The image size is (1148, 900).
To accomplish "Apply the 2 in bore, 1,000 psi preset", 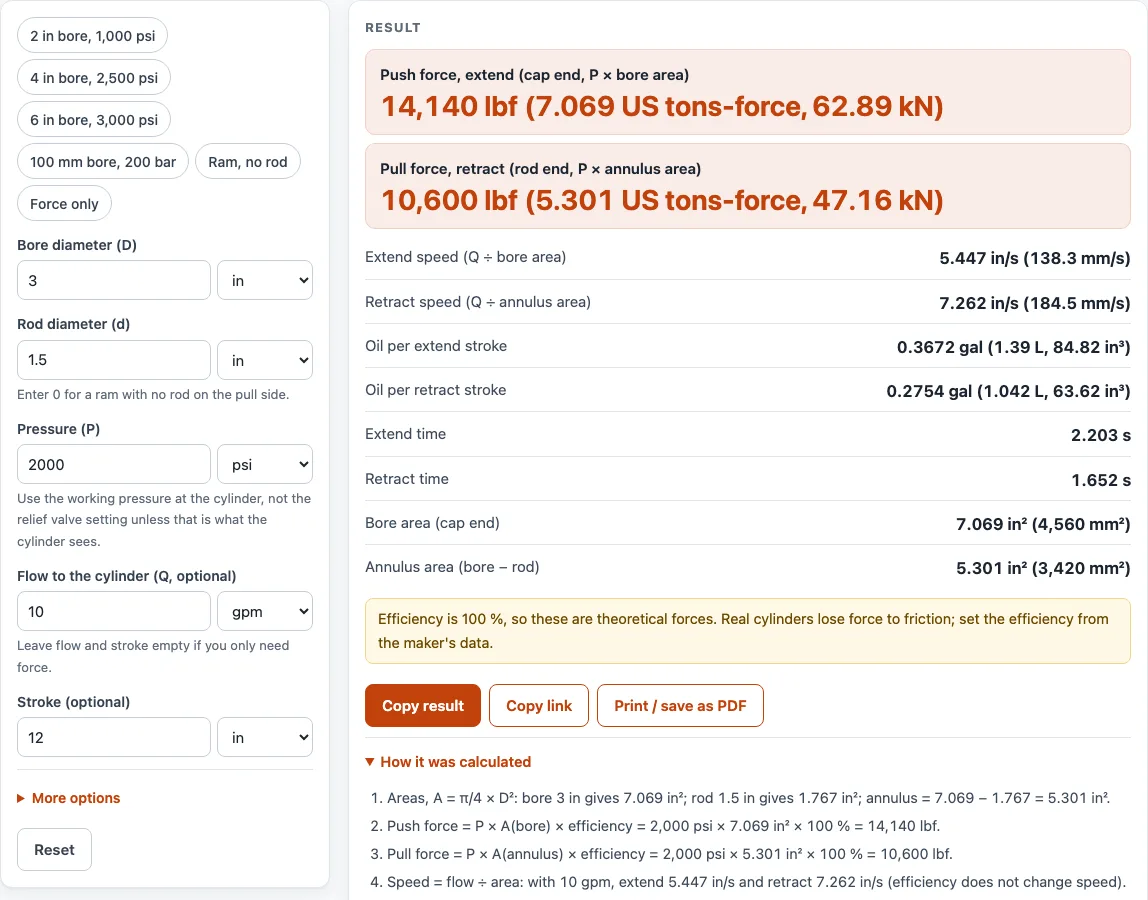I will click(x=92, y=36).
